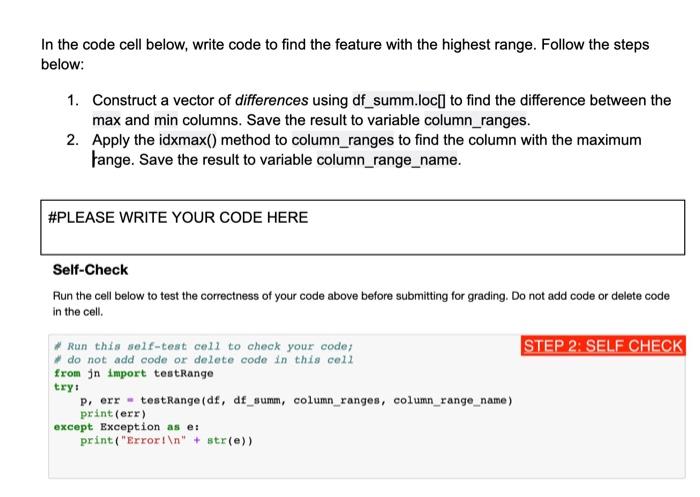Click the Self-Check heading
This screenshot has width=700, height=497.
90,270
